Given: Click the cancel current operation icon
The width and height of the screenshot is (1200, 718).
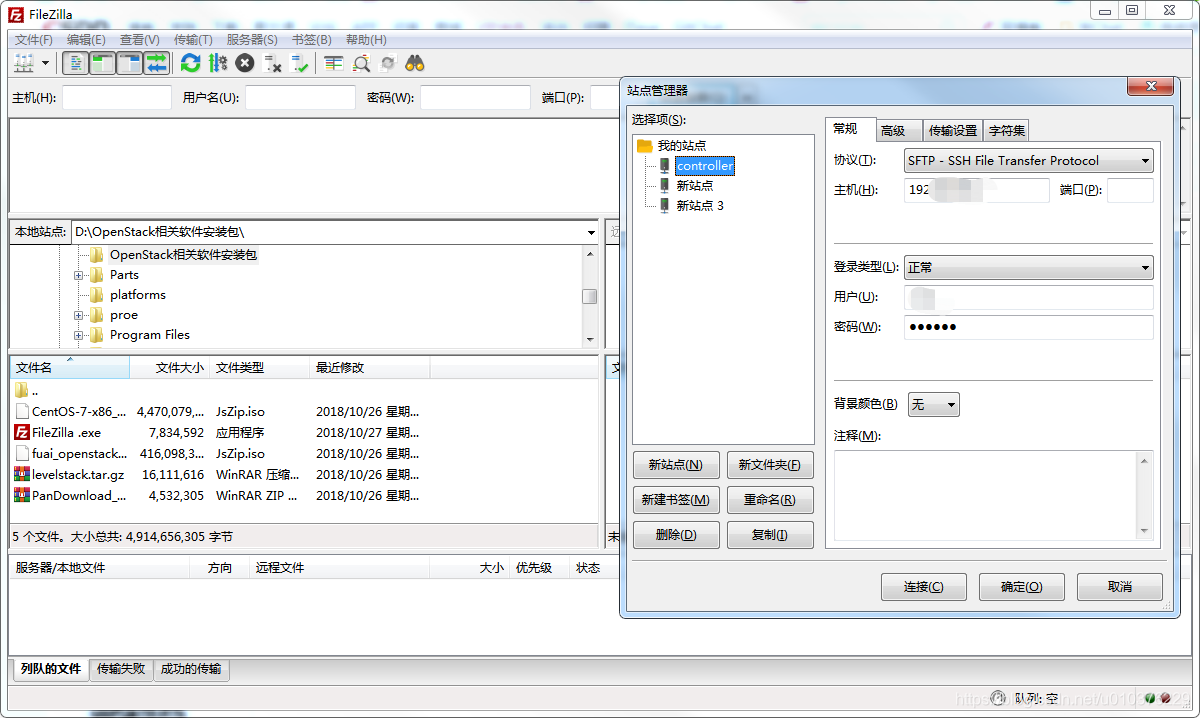Looking at the screenshot, I should pos(245,63).
